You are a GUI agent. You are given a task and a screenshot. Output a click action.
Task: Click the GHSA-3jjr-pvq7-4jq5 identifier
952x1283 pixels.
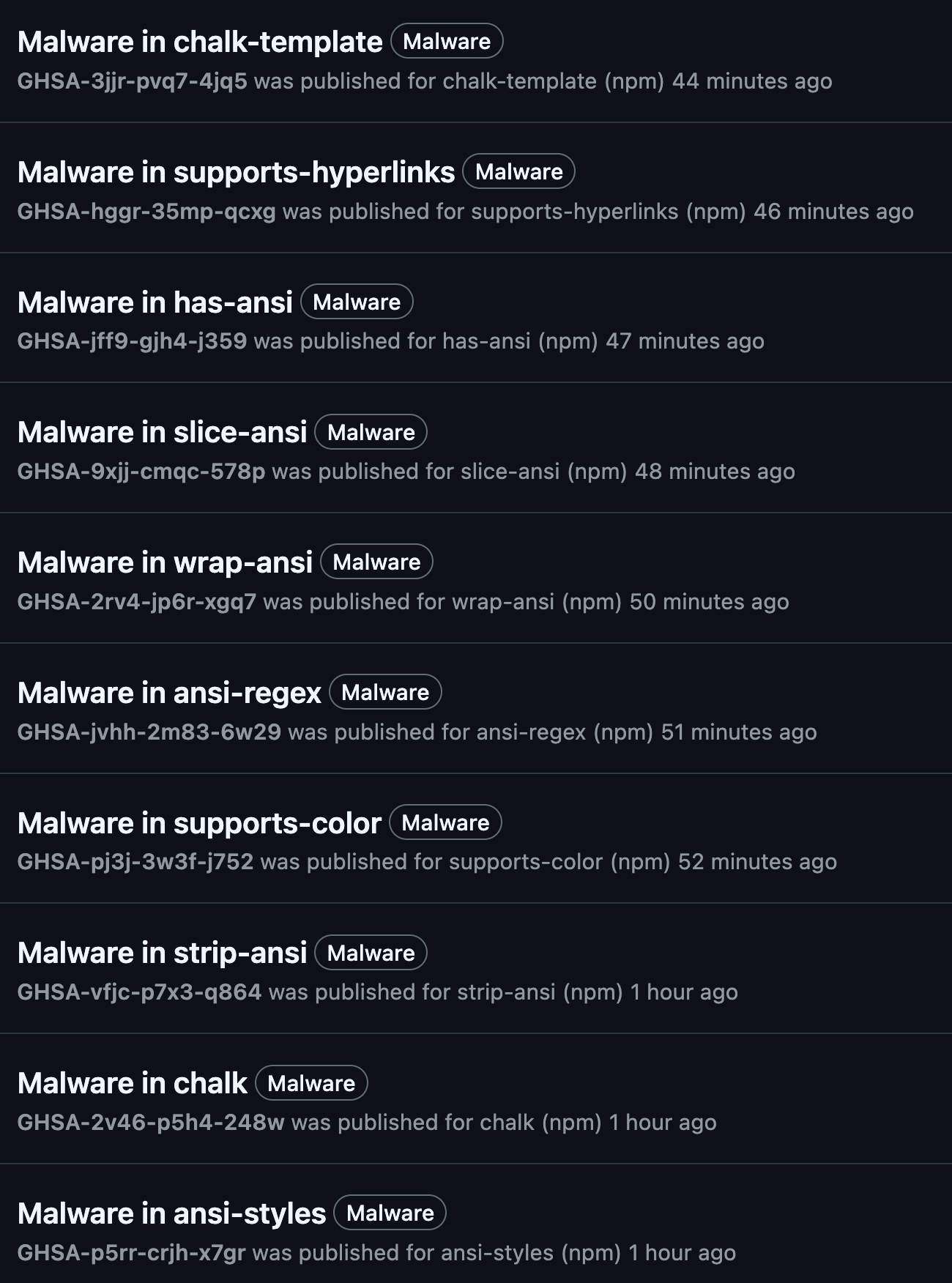pos(130,82)
